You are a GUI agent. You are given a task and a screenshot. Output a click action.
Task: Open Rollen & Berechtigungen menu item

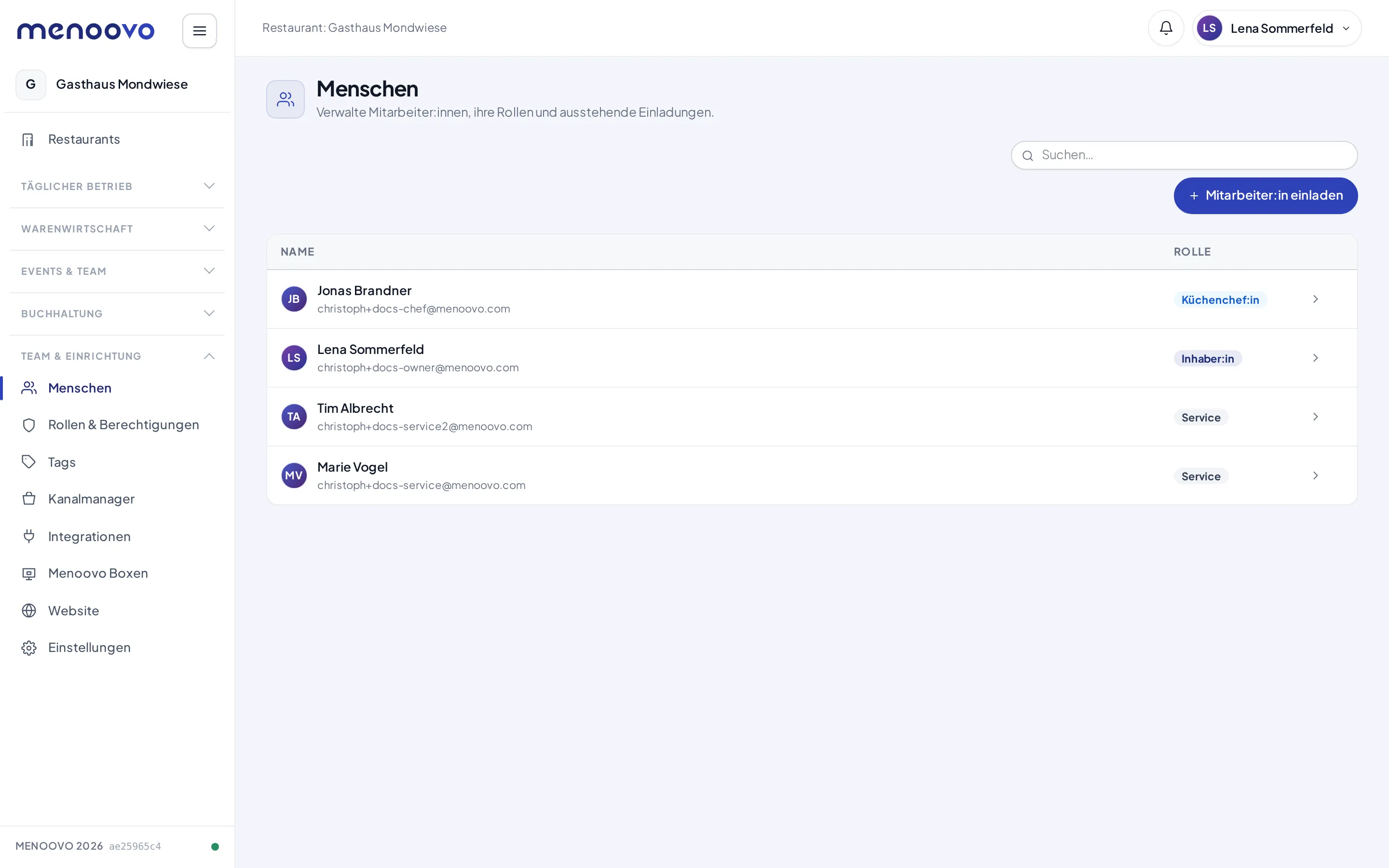pyautogui.click(x=117, y=425)
